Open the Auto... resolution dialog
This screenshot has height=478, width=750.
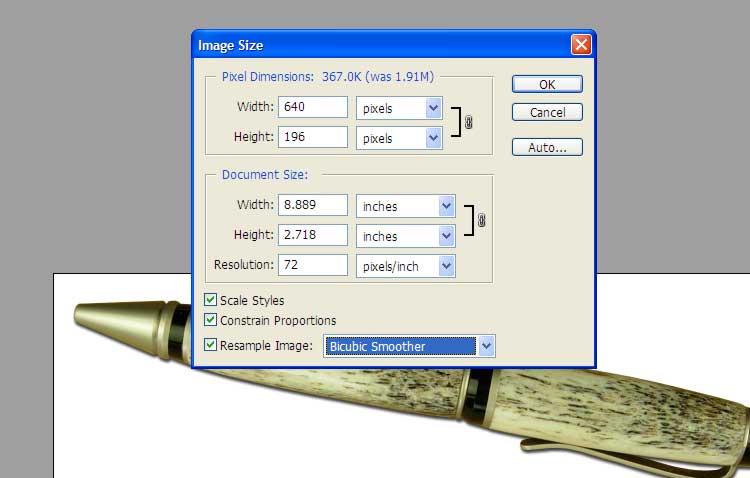547,147
